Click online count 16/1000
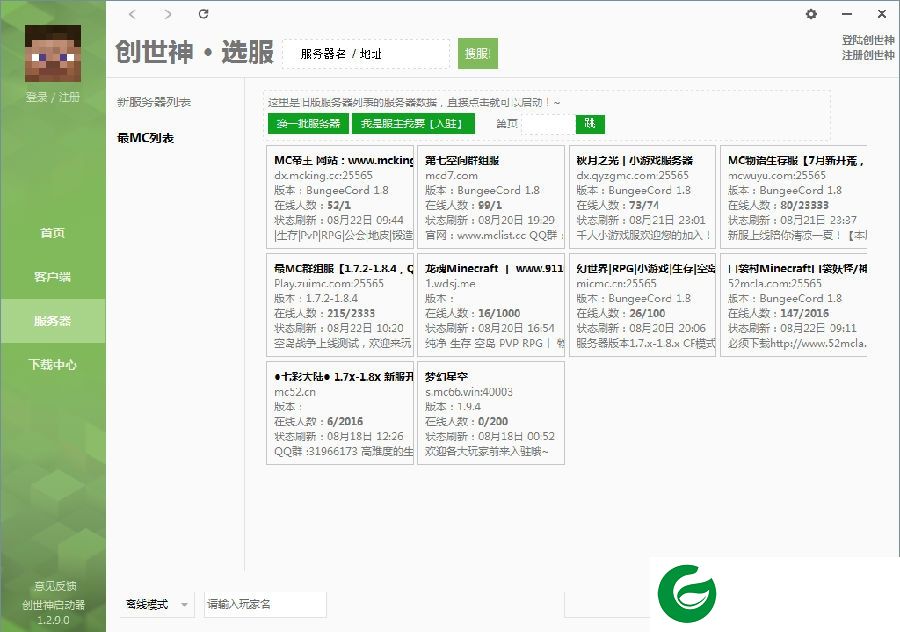Screen dimensions: 900x632 coord(499,313)
